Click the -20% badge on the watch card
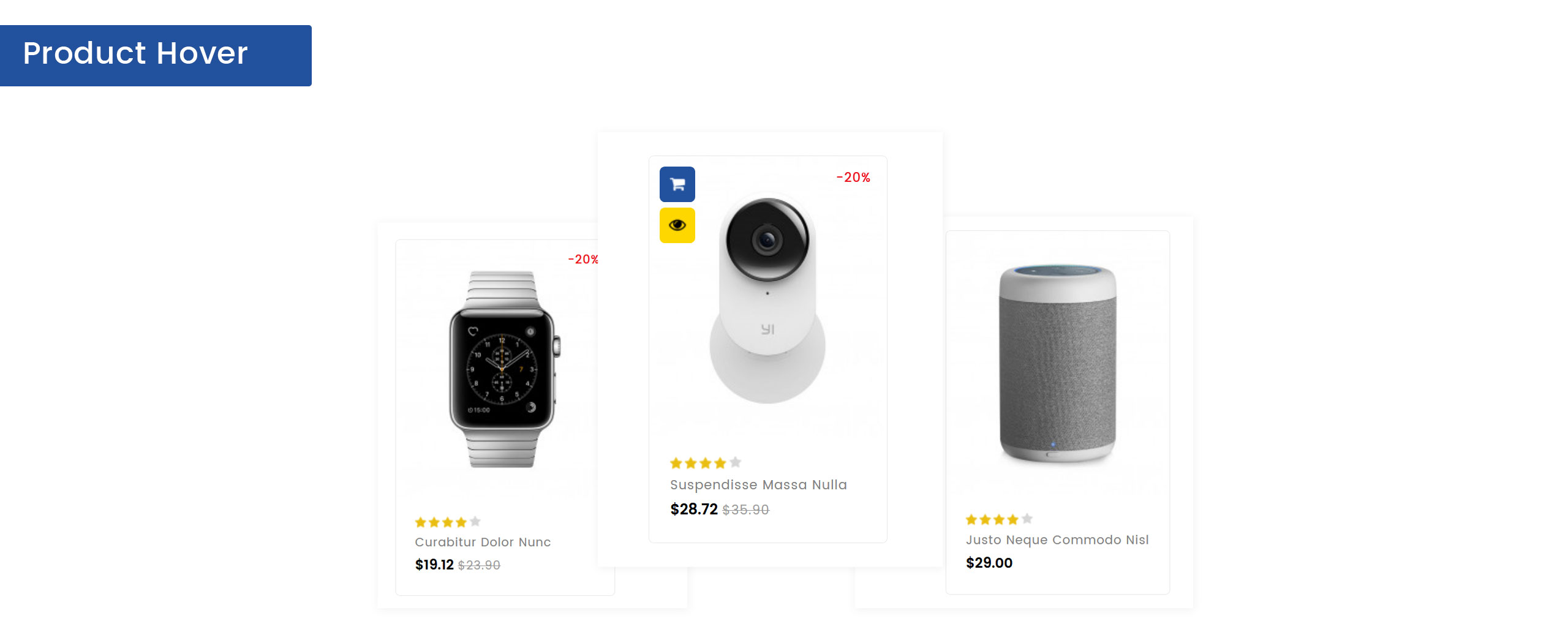 click(583, 260)
